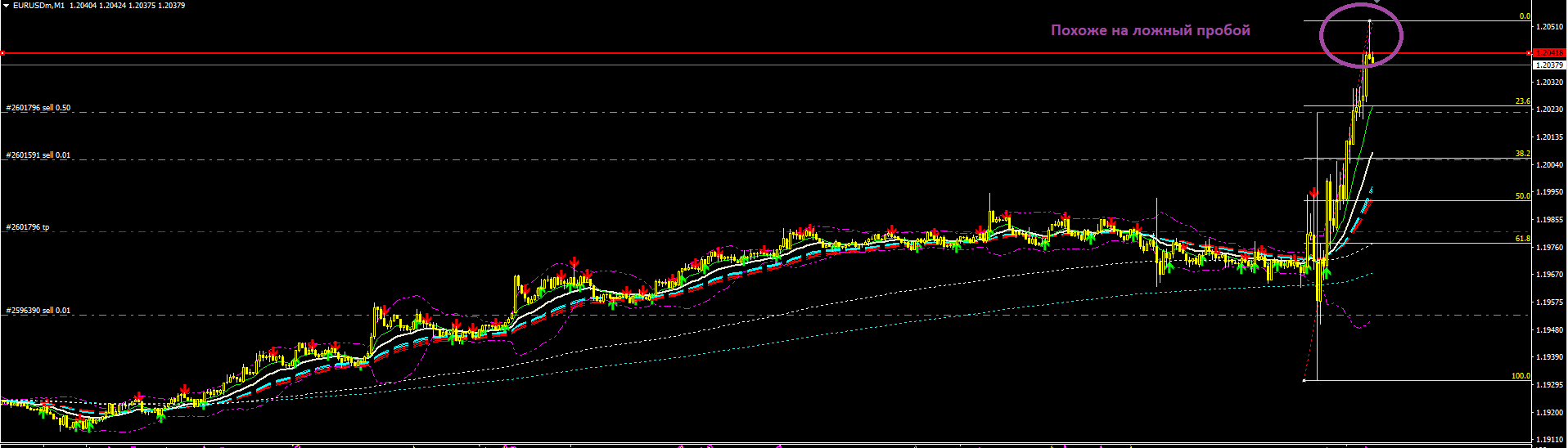Click the 1.19670 price scale value
The image size is (1568, 448).
pos(1550,275)
